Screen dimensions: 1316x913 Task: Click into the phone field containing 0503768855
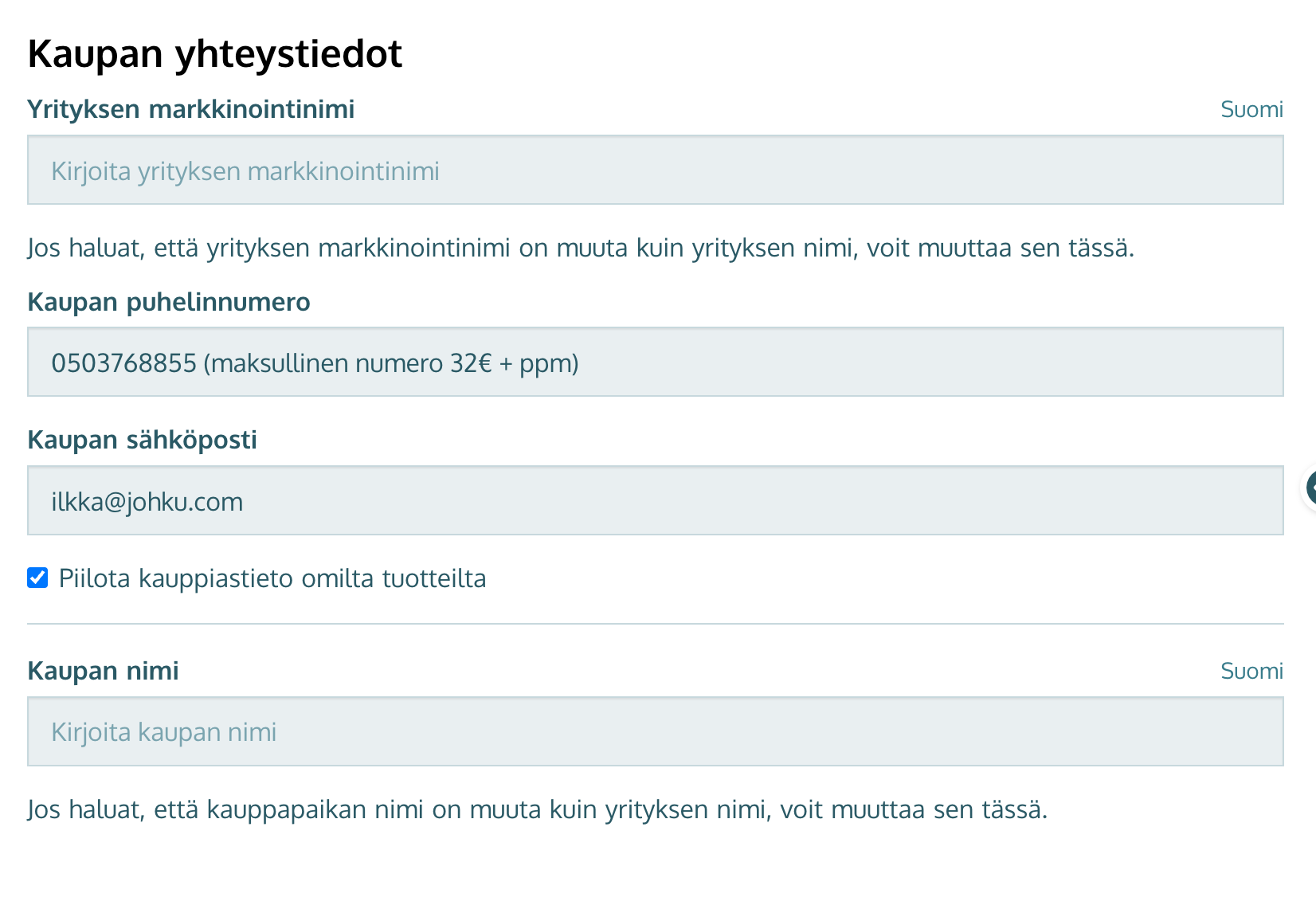click(655, 362)
